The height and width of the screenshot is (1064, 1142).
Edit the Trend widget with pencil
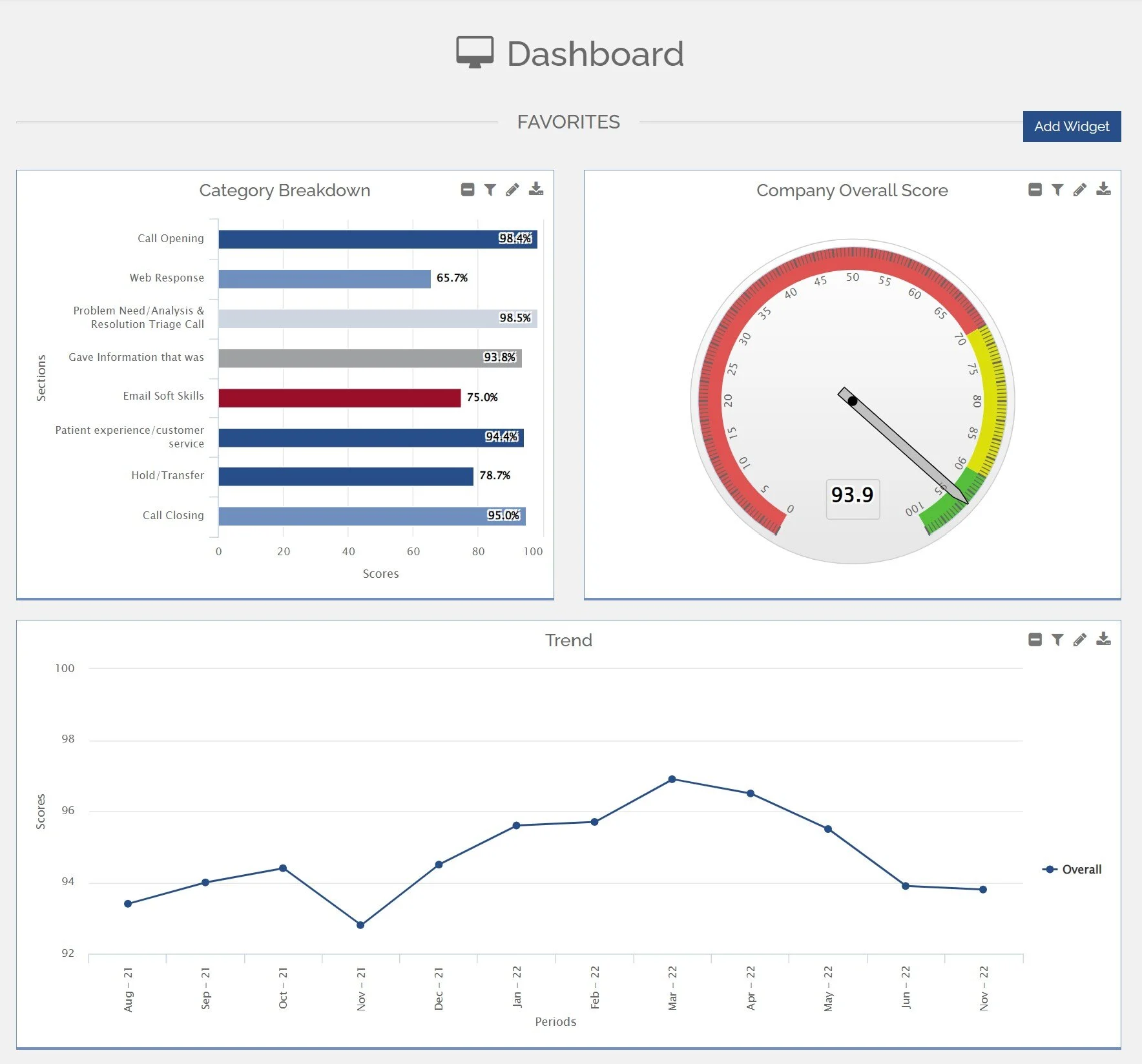coord(1079,639)
